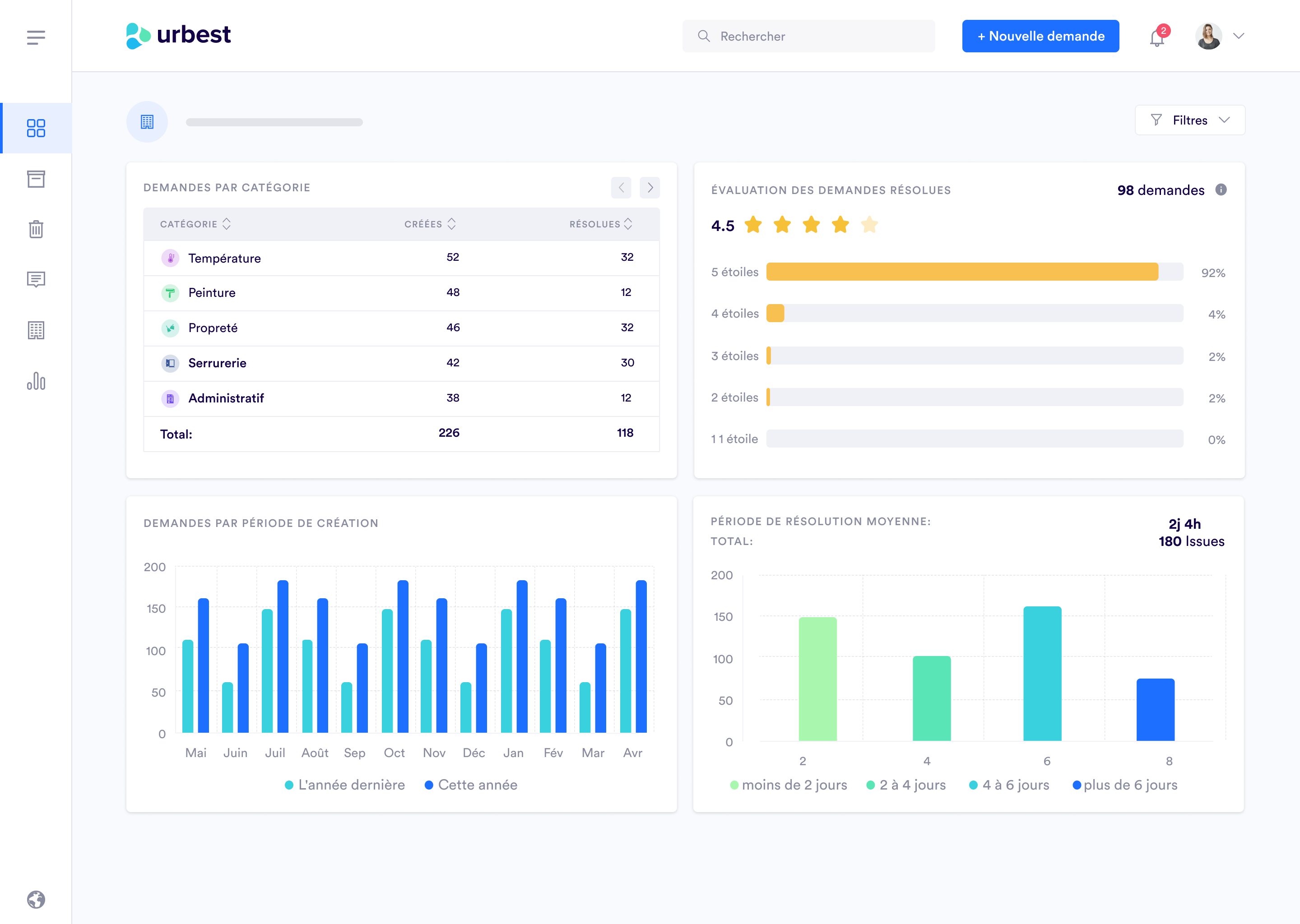
Task: Open the trash bin sidebar icon
Action: tap(36, 229)
